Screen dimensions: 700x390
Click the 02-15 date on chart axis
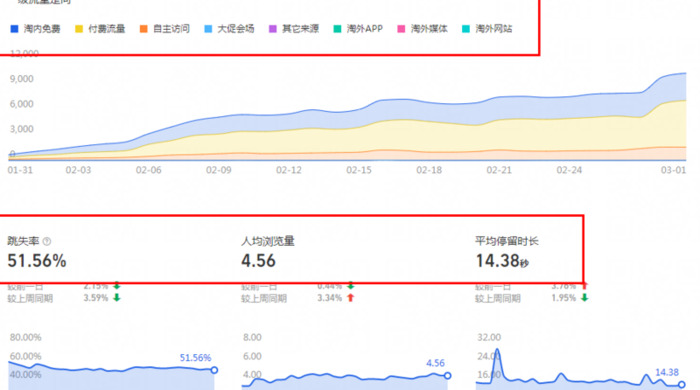(359, 170)
